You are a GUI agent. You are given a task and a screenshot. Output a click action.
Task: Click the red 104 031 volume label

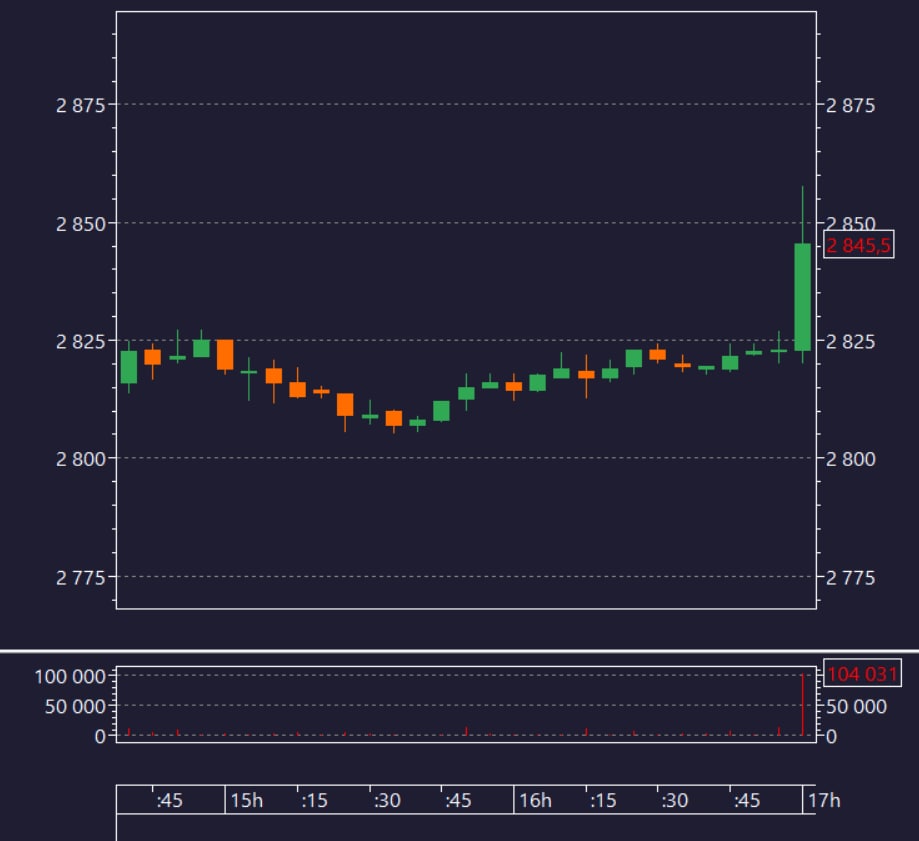863,673
